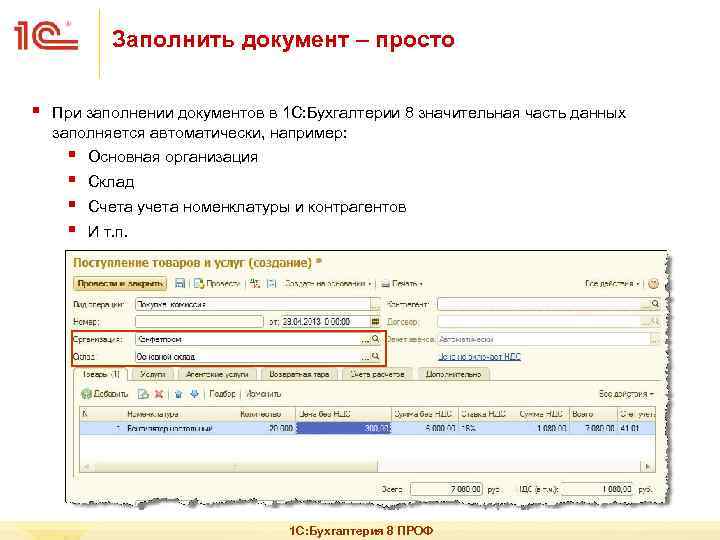Click the Сумма без НДС column header
Image resolution: width=720 pixels, height=540 pixels.
point(425,414)
